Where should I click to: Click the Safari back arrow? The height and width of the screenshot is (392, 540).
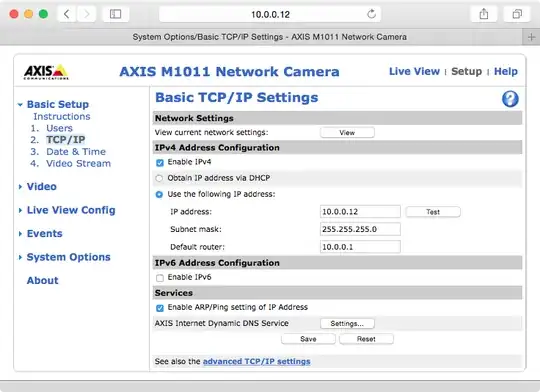click(x=67, y=14)
